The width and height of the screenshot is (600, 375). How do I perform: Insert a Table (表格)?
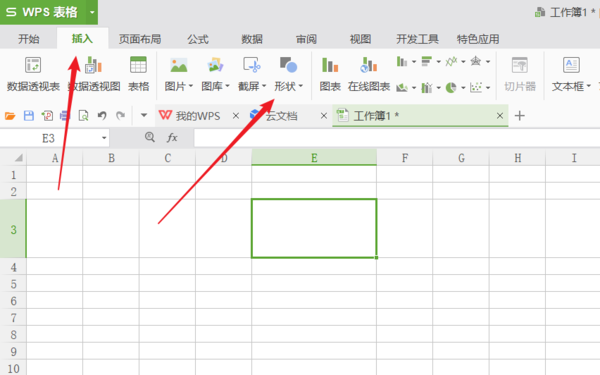pyautogui.click(x=138, y=75)
